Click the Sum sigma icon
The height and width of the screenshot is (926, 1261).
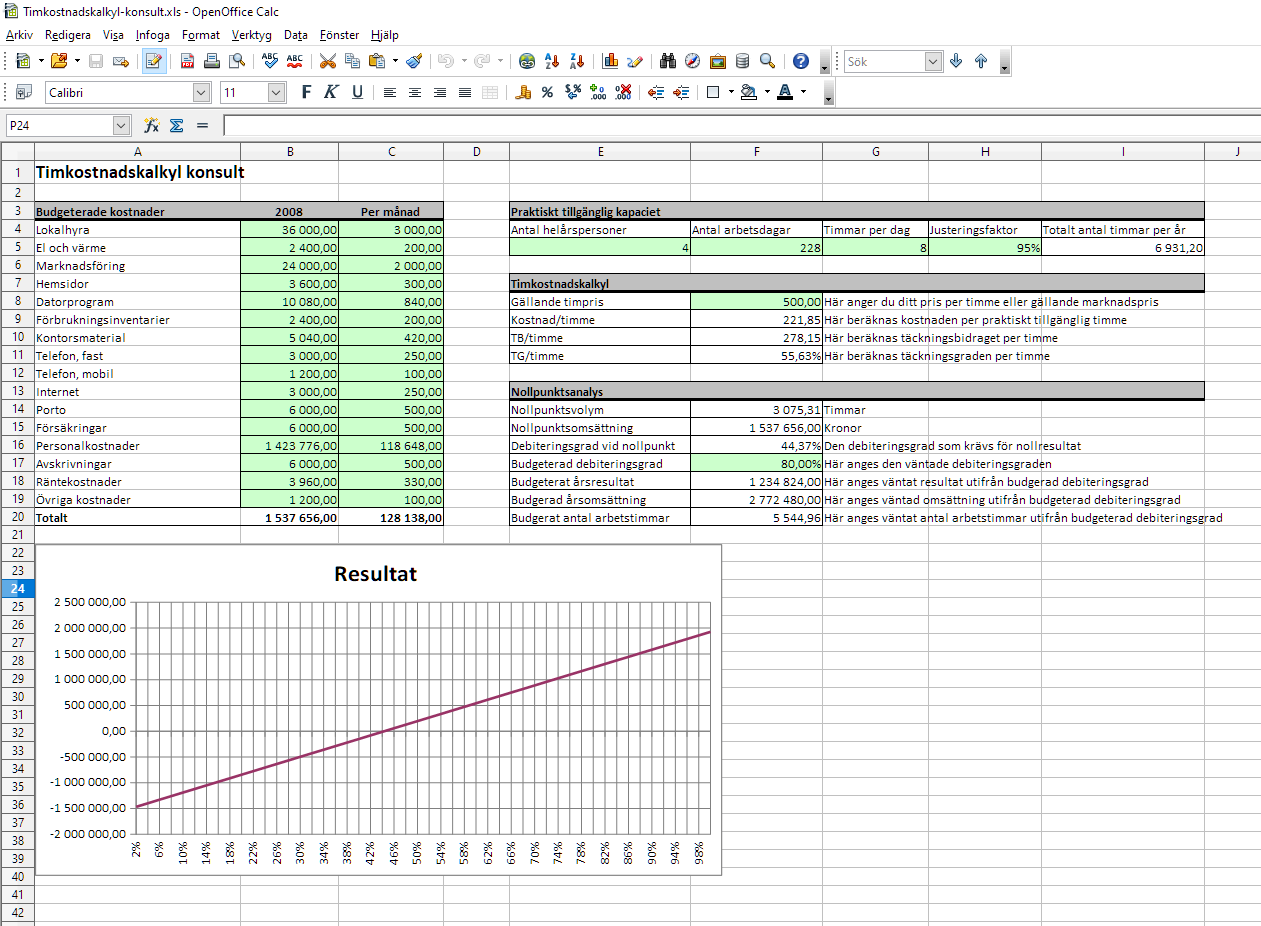click(177, 125)
